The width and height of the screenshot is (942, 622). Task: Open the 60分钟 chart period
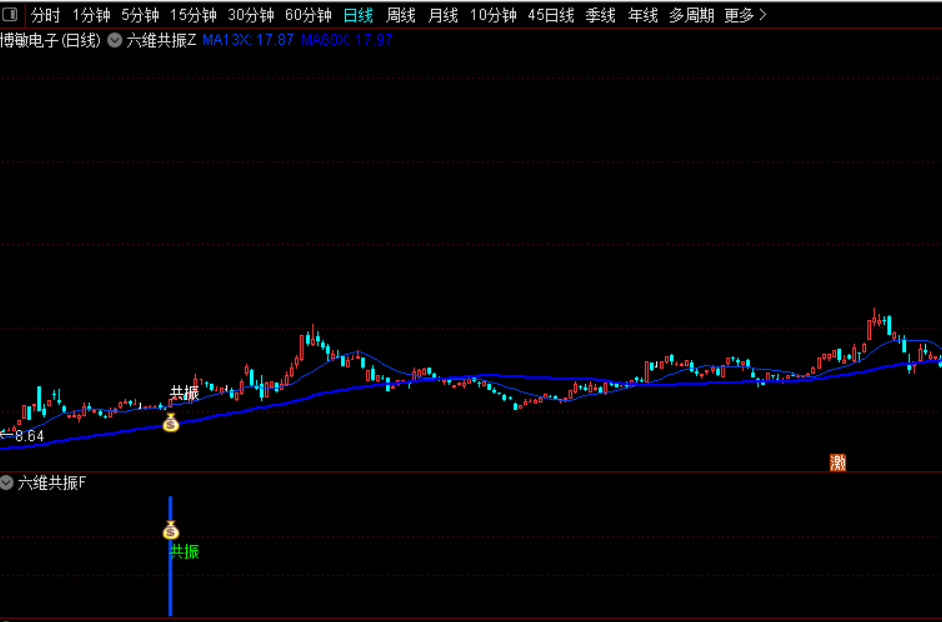pyautogui.click(x=308, y=15)
